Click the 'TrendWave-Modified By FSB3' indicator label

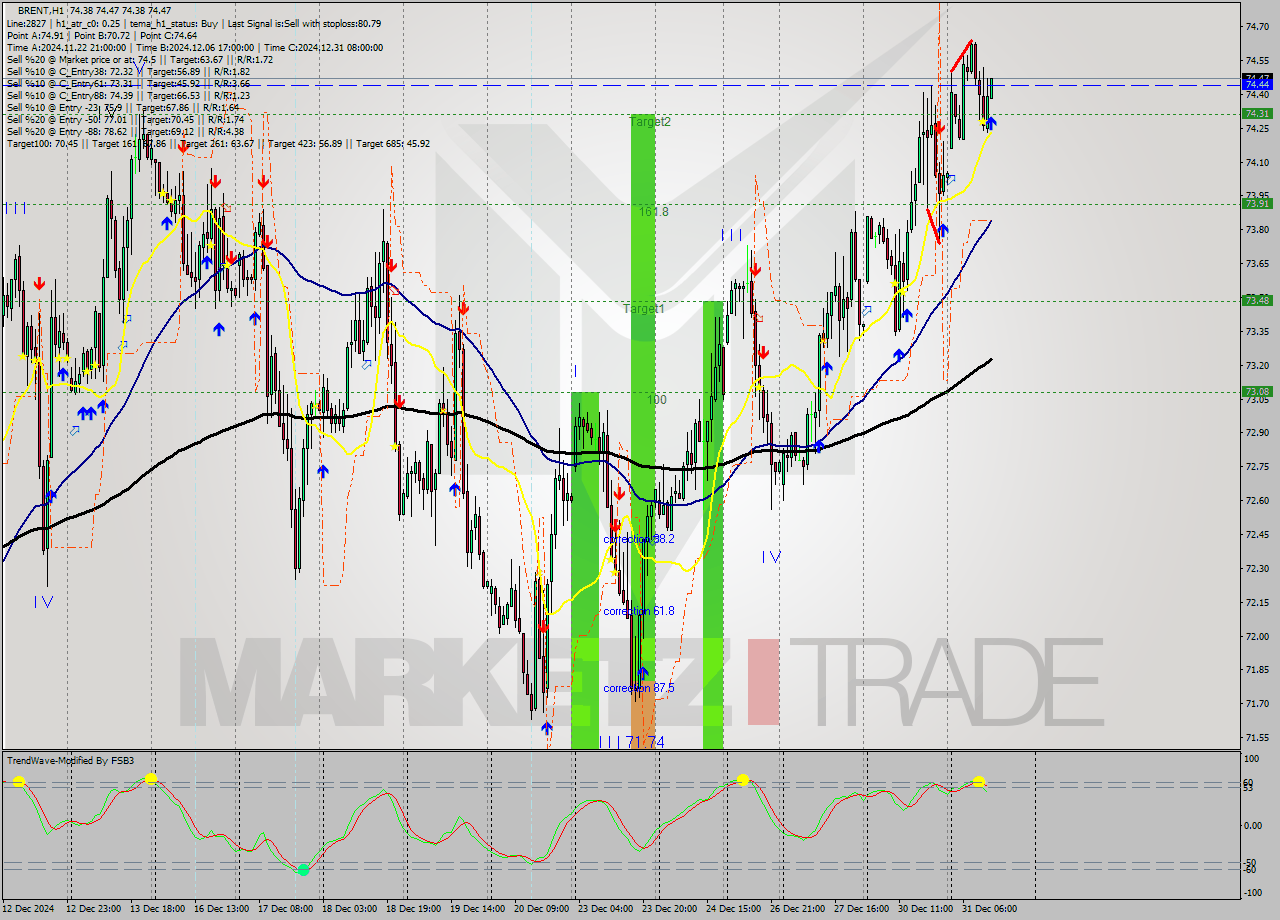[70, 761]
